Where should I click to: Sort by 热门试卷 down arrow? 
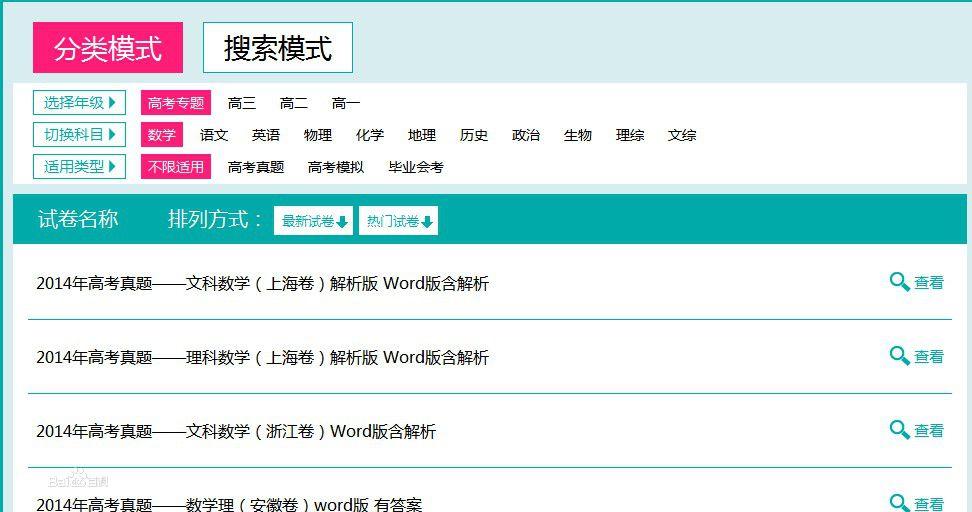coord(428,222)
